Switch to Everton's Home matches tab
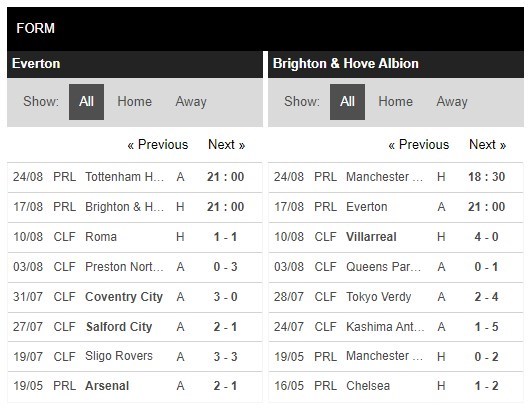This screenshot has height=415, width=530. (134, 102)
